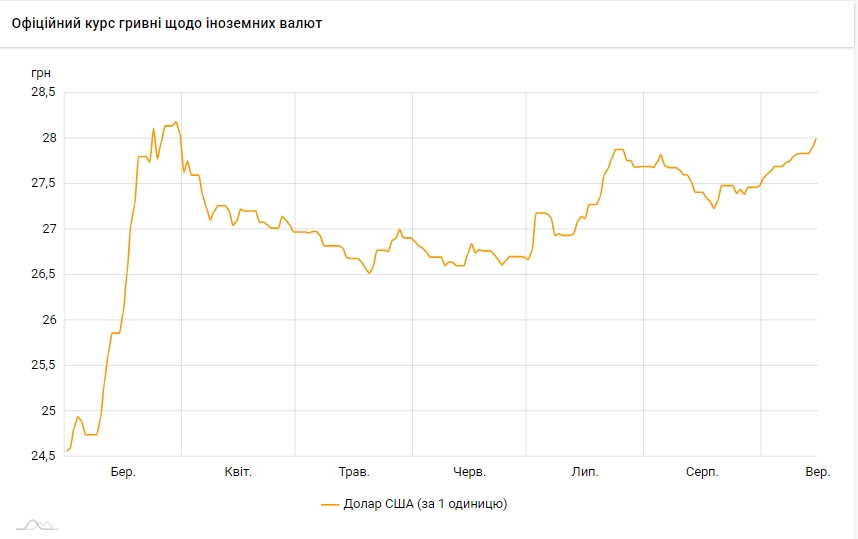Image resolution: width=858 pixels, height=539 pixels.
Task: Select the Вер. month label on axis
Action: (x=817, y=472)
